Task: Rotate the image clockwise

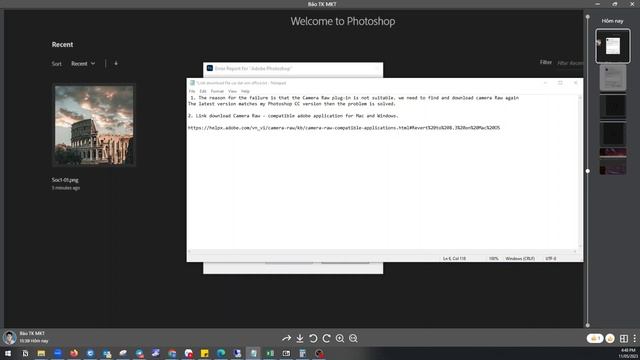Action: pos(326,338)
